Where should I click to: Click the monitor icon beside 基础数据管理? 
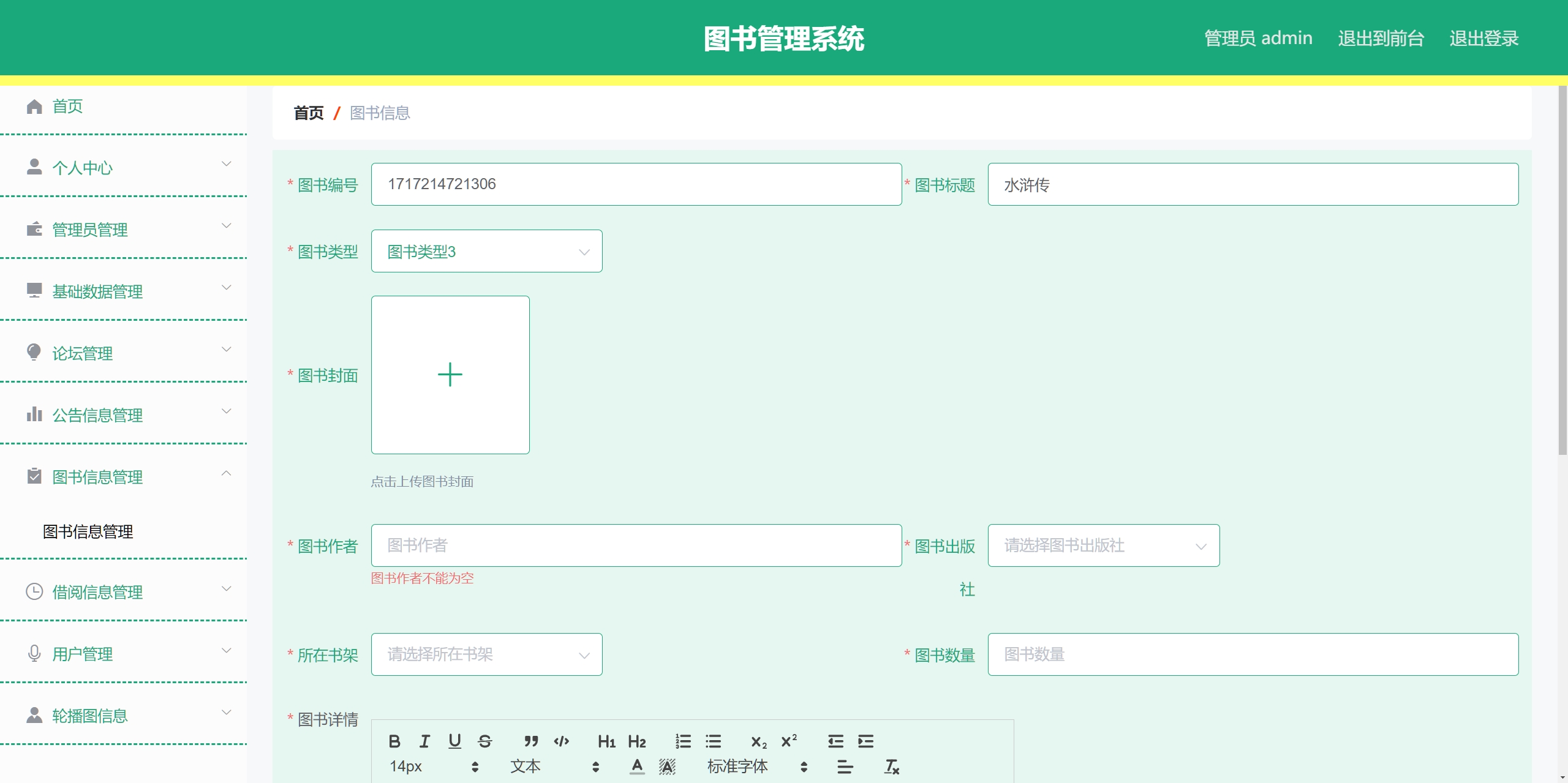coord(34,291)
